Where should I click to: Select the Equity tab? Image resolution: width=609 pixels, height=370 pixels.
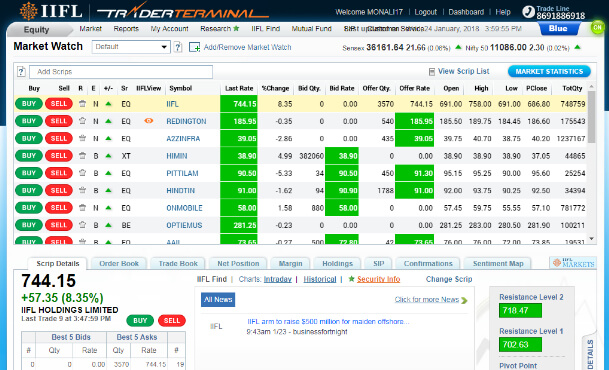(x=37, y=30)
